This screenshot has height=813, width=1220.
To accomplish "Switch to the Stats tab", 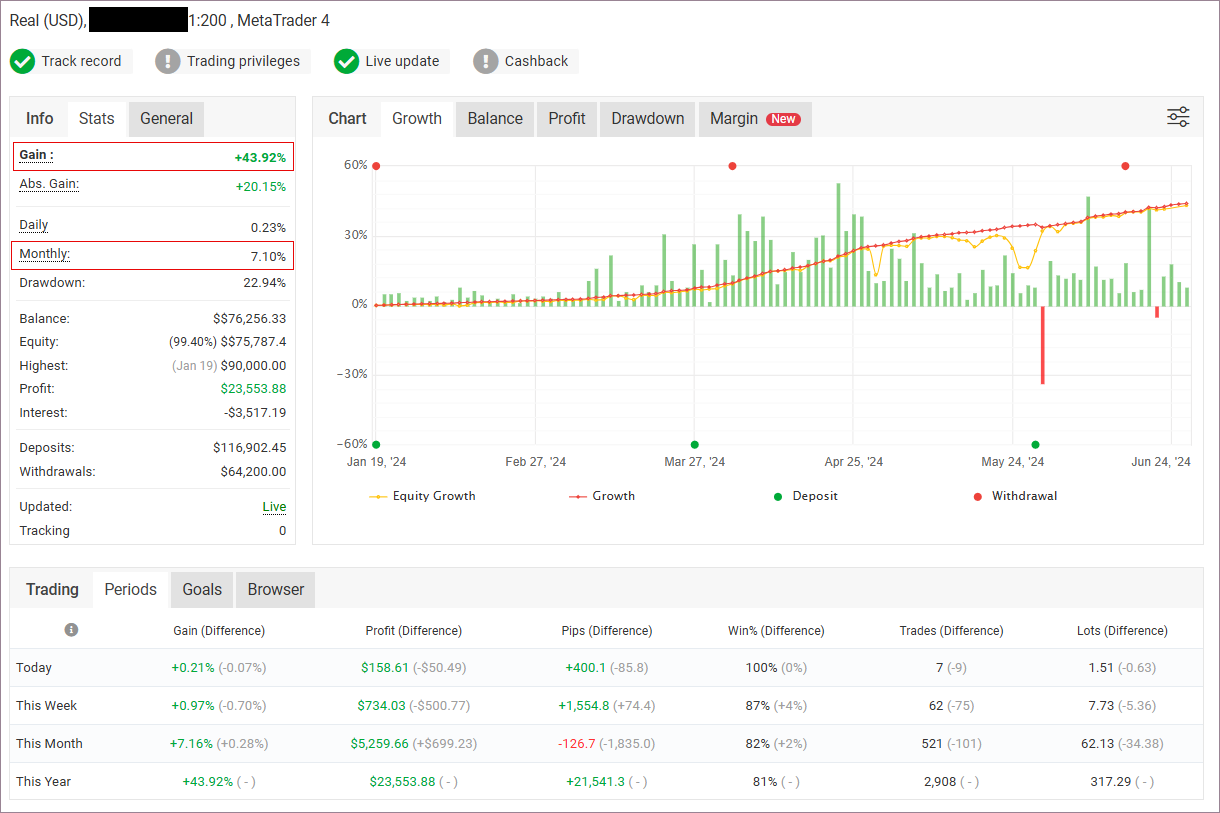I will (97, 118).
